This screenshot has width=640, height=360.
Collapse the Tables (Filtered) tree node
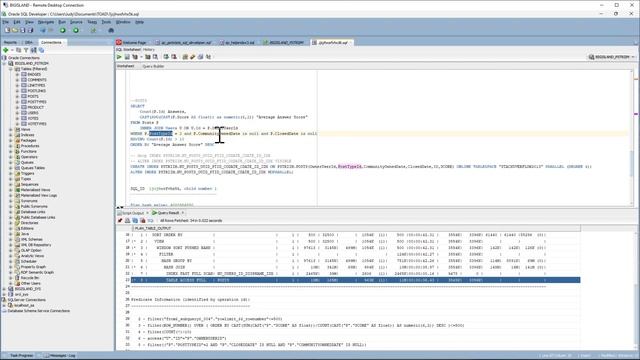pos(11,69)
